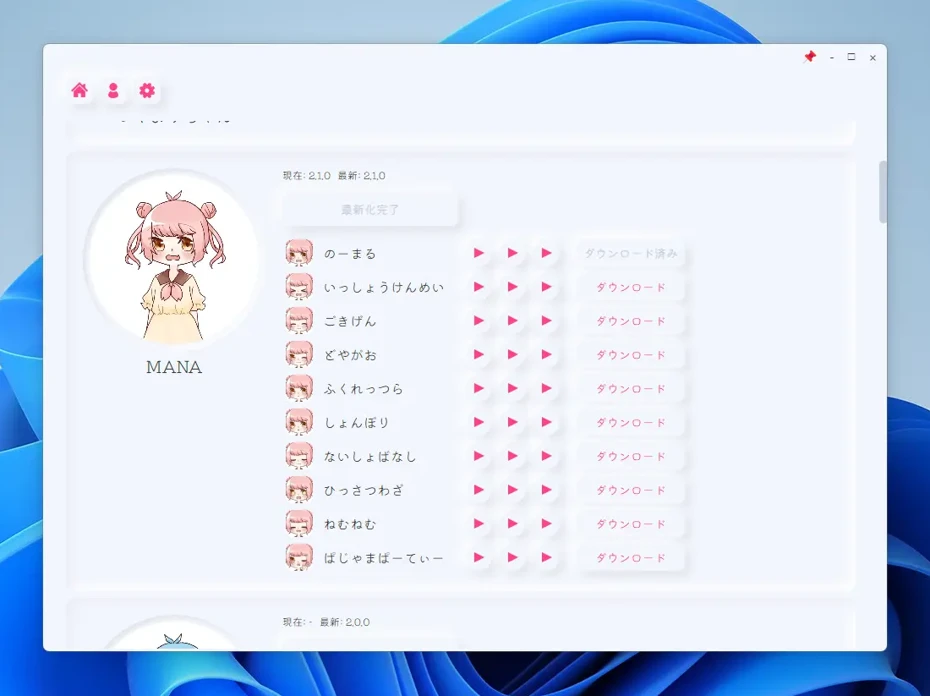Click the ごきげん face thumbnail
This screenshot has width=930, height=696.
pos(299,320)
